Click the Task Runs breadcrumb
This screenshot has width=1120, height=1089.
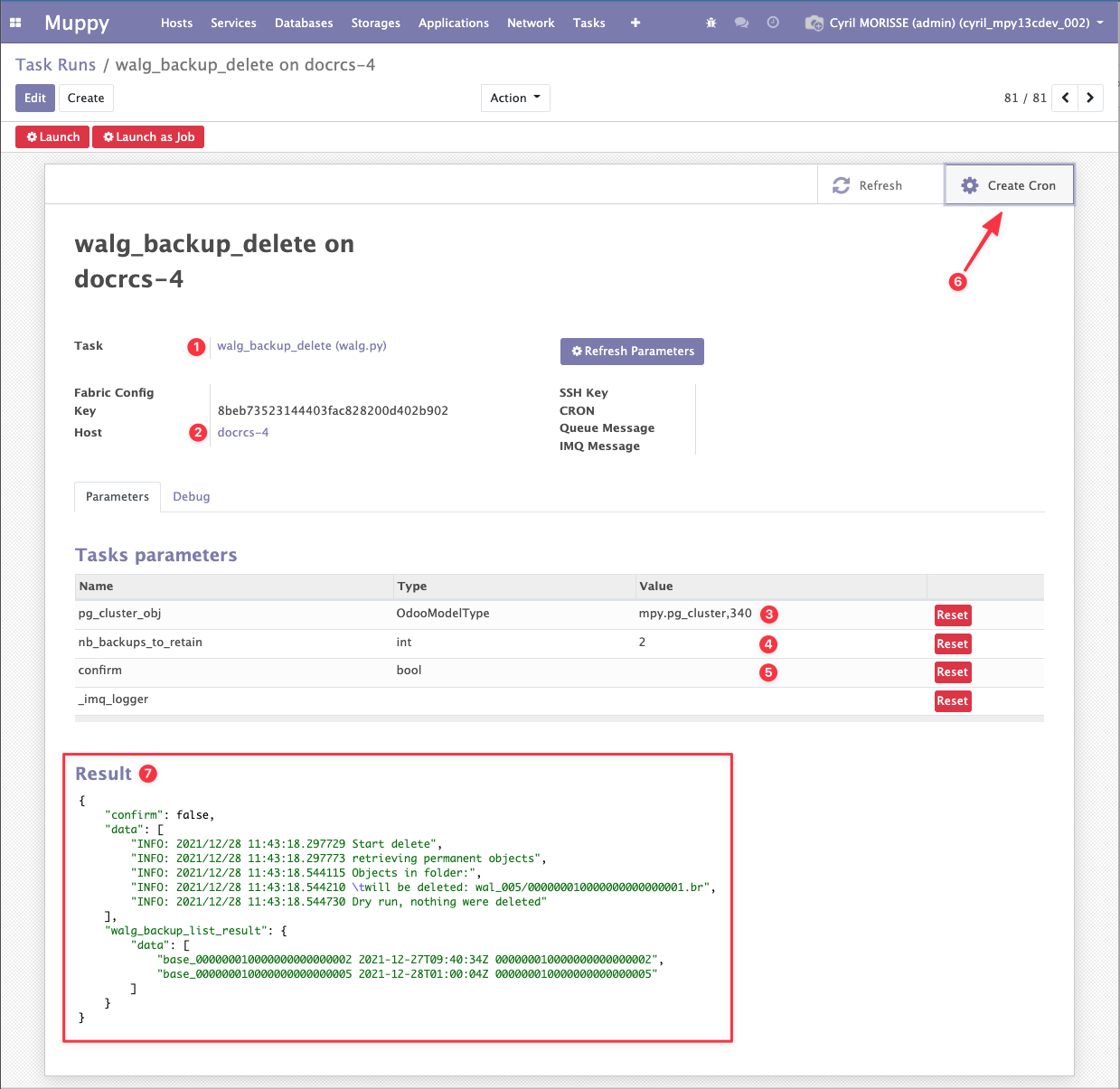coord(55,65)
